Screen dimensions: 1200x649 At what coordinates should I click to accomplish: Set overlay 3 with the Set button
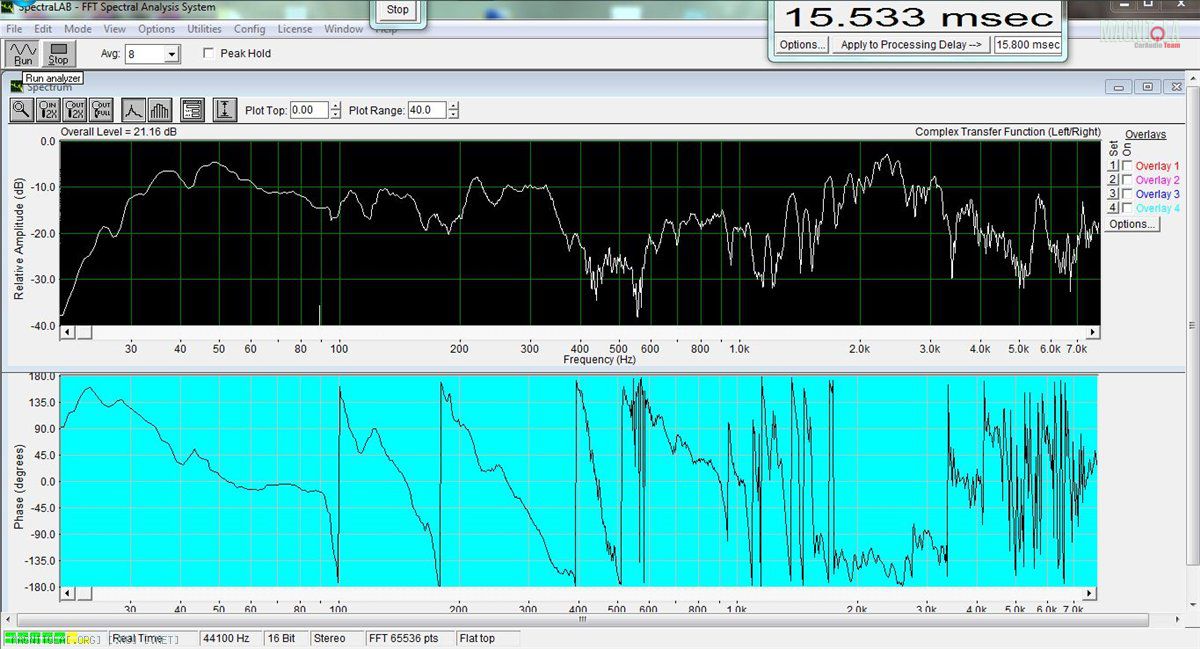pos(1114,194)
